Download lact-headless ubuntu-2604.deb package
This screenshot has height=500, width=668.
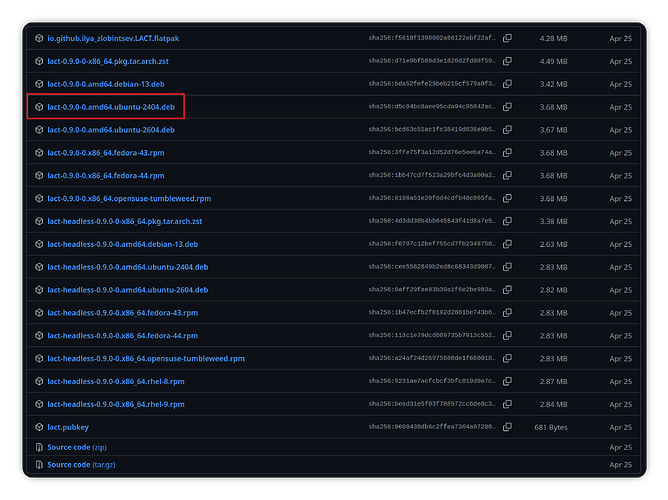tap(128, 290)
